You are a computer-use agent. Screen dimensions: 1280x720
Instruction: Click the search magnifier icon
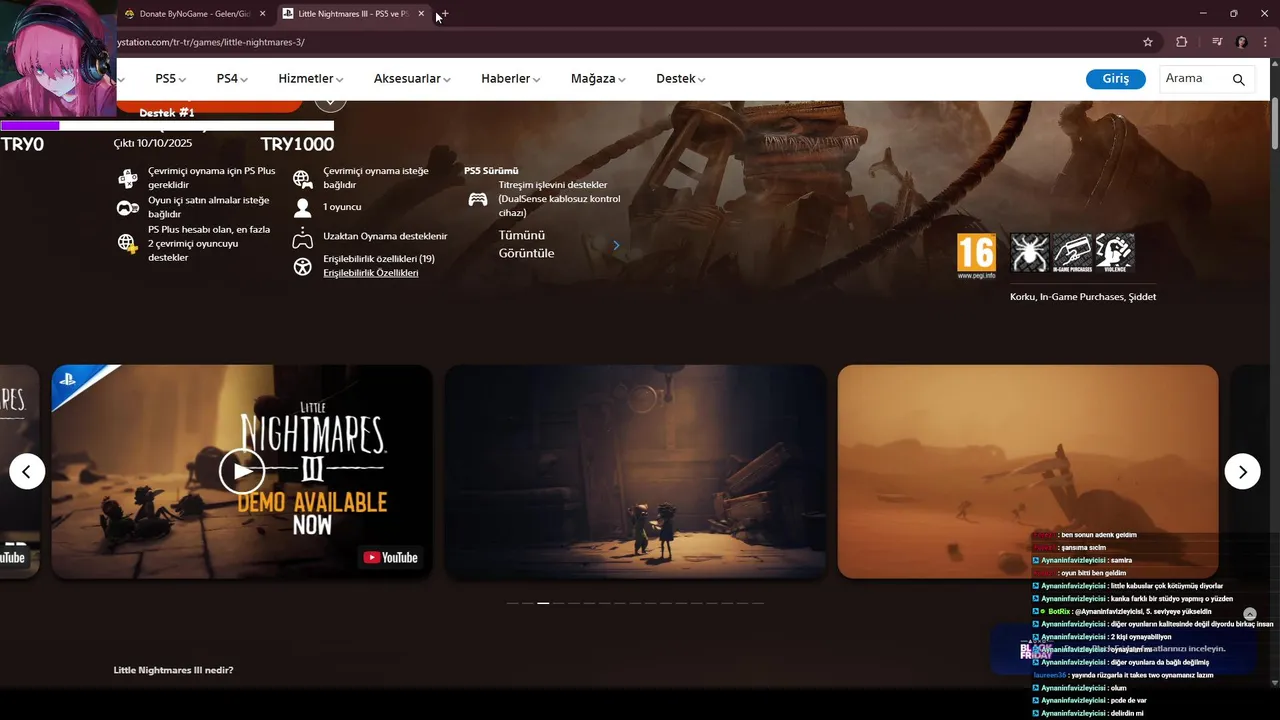pos(1239,79)
